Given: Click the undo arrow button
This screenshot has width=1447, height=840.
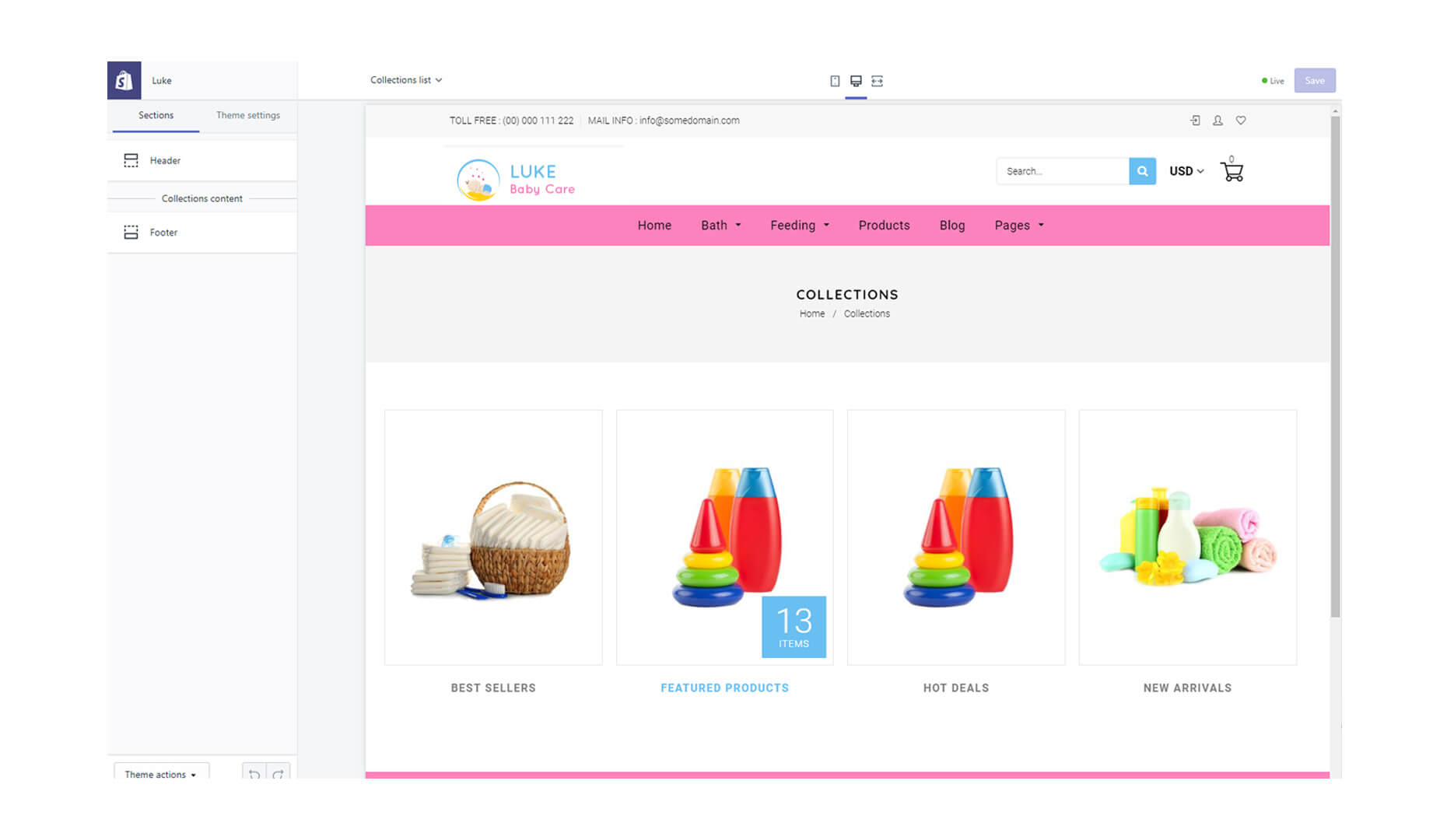Looking at the screenshot, I should point(254,774).
